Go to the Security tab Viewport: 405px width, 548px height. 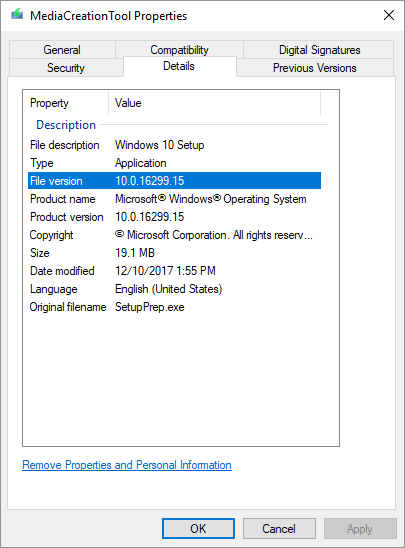pos(66,67)
